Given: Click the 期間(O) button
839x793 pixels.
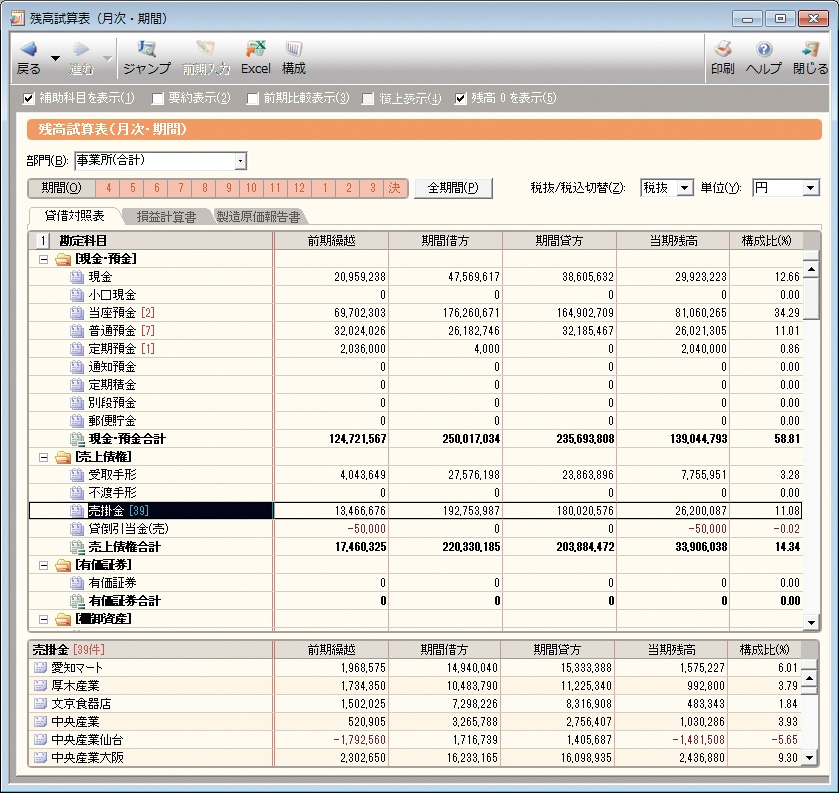Looking at the screenshot, I should (x=62, y=188).
